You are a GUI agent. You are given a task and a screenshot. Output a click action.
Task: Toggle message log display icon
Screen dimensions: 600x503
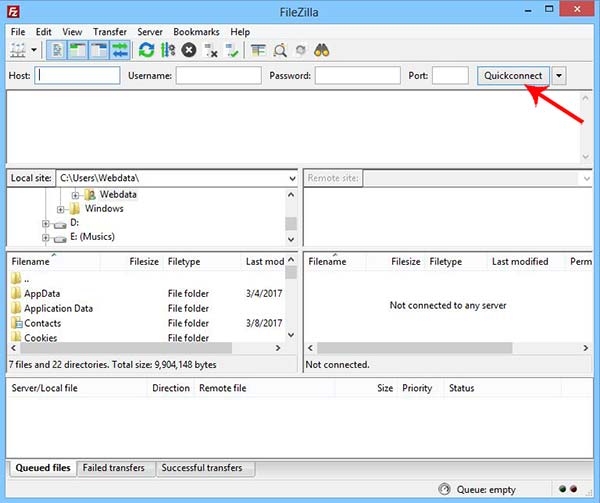click(x=57, y=50)
